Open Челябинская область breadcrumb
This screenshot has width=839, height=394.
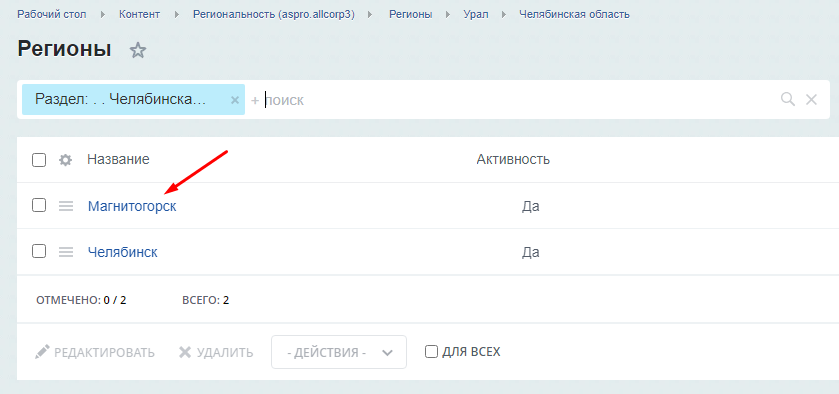(574, 14)
